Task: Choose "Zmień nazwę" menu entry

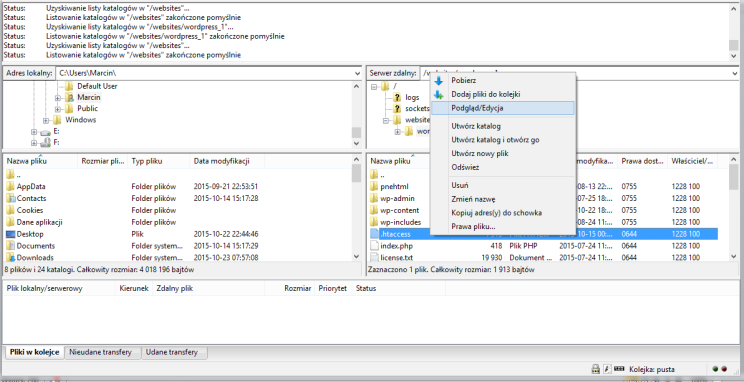Action: 503,199
